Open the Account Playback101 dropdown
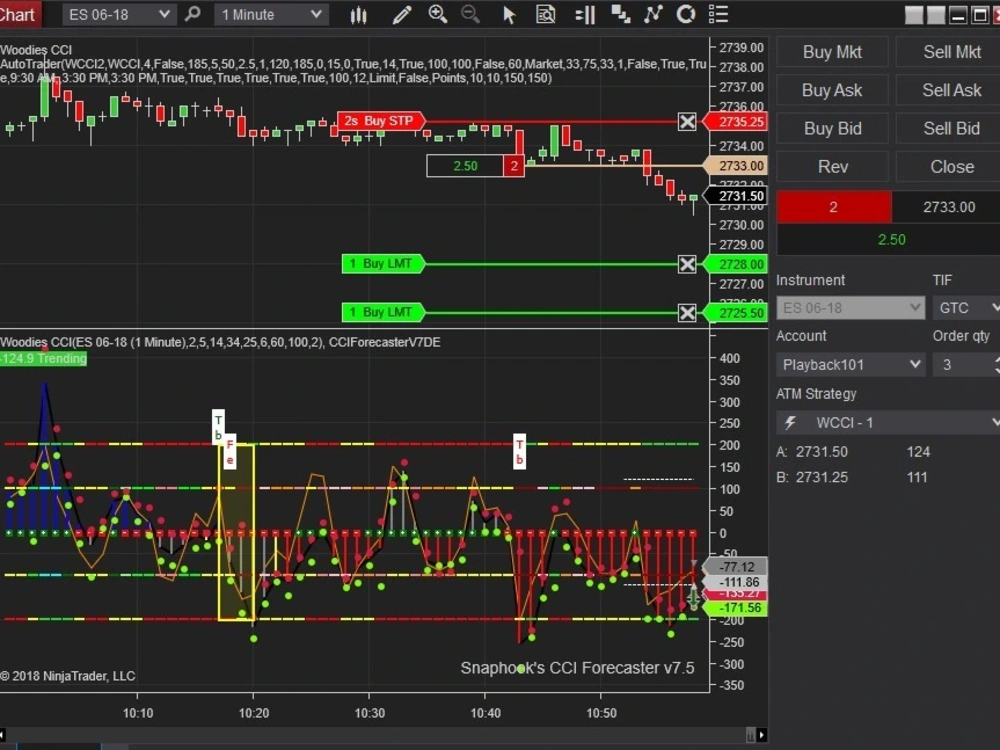The image size is (1000, 750). click(850, 365)
